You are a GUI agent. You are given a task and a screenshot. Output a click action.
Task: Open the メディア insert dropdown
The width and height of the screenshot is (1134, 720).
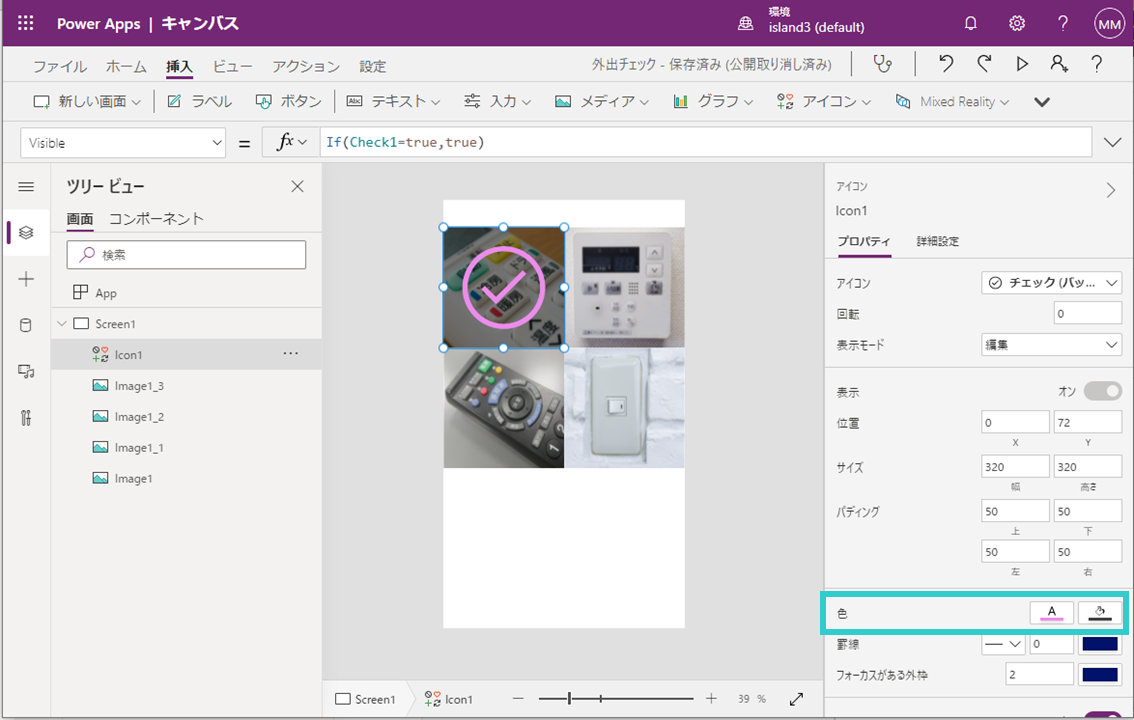pos(602,101)
